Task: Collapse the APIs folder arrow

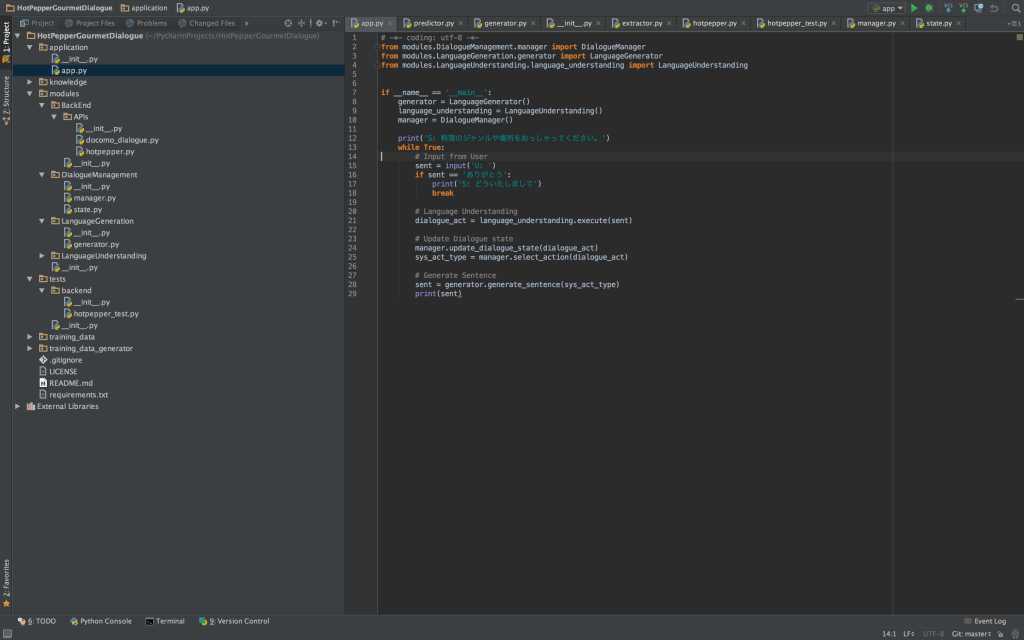Action: pyautogui.click(x=54, y=117)
